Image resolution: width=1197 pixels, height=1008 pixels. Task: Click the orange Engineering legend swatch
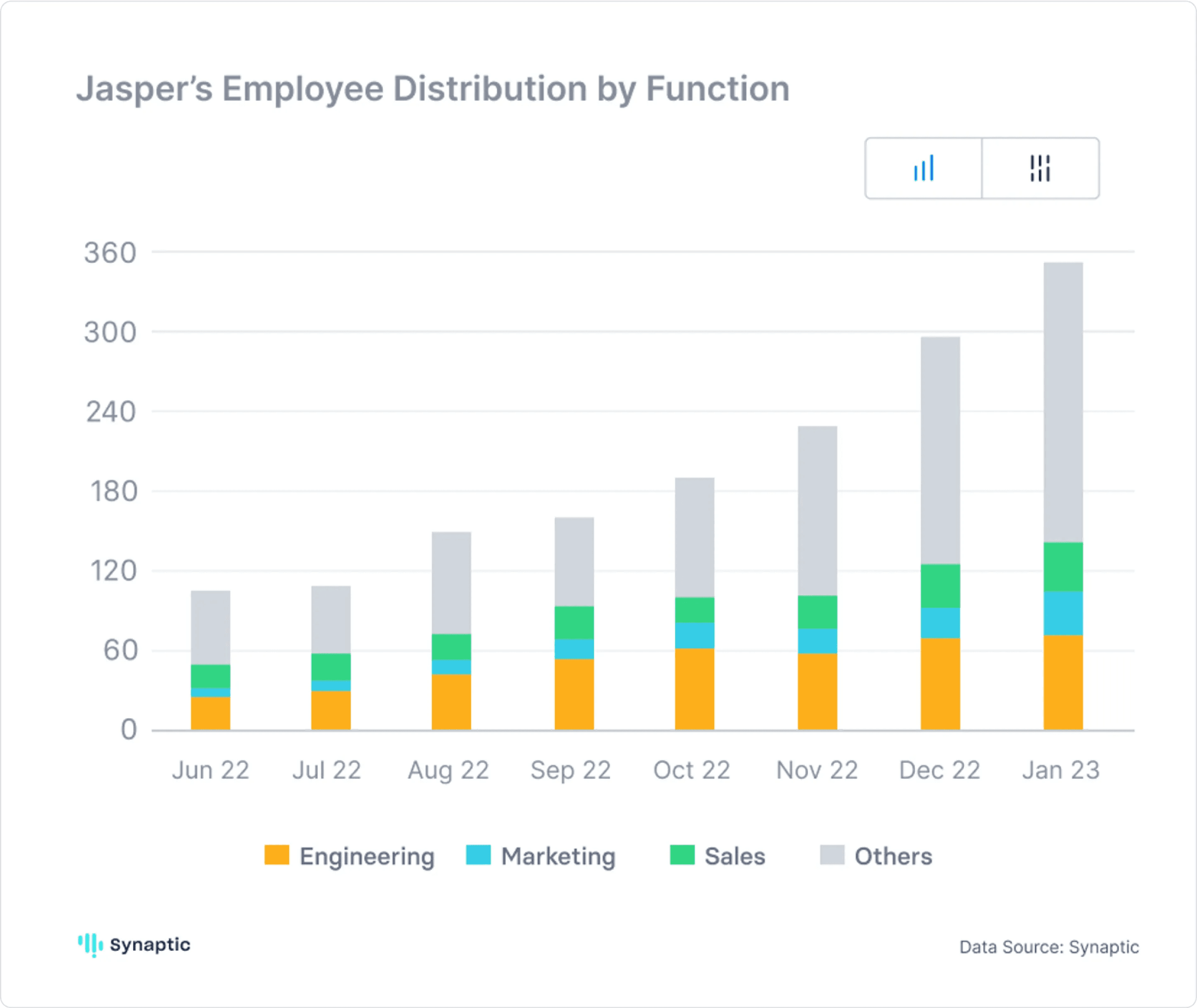[x=277, y=855]
